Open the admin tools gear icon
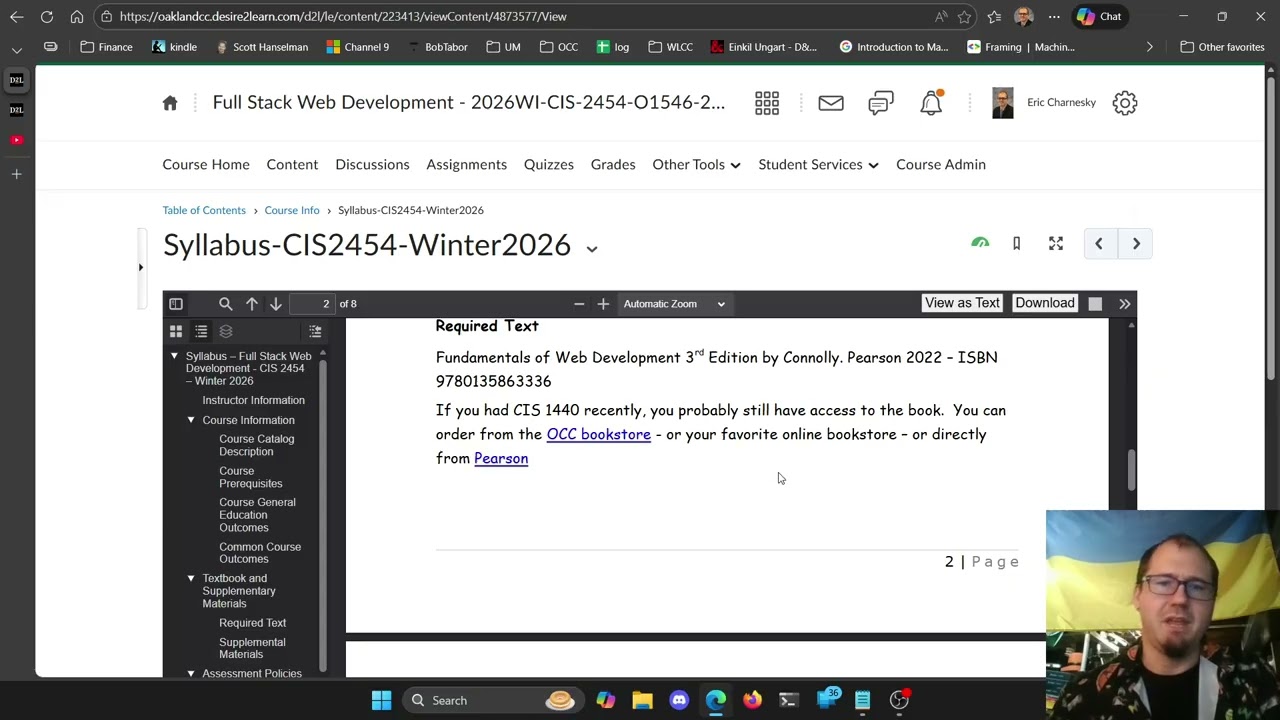The height and width of the screenshot is (720, 1280). tap(1125, 103)
